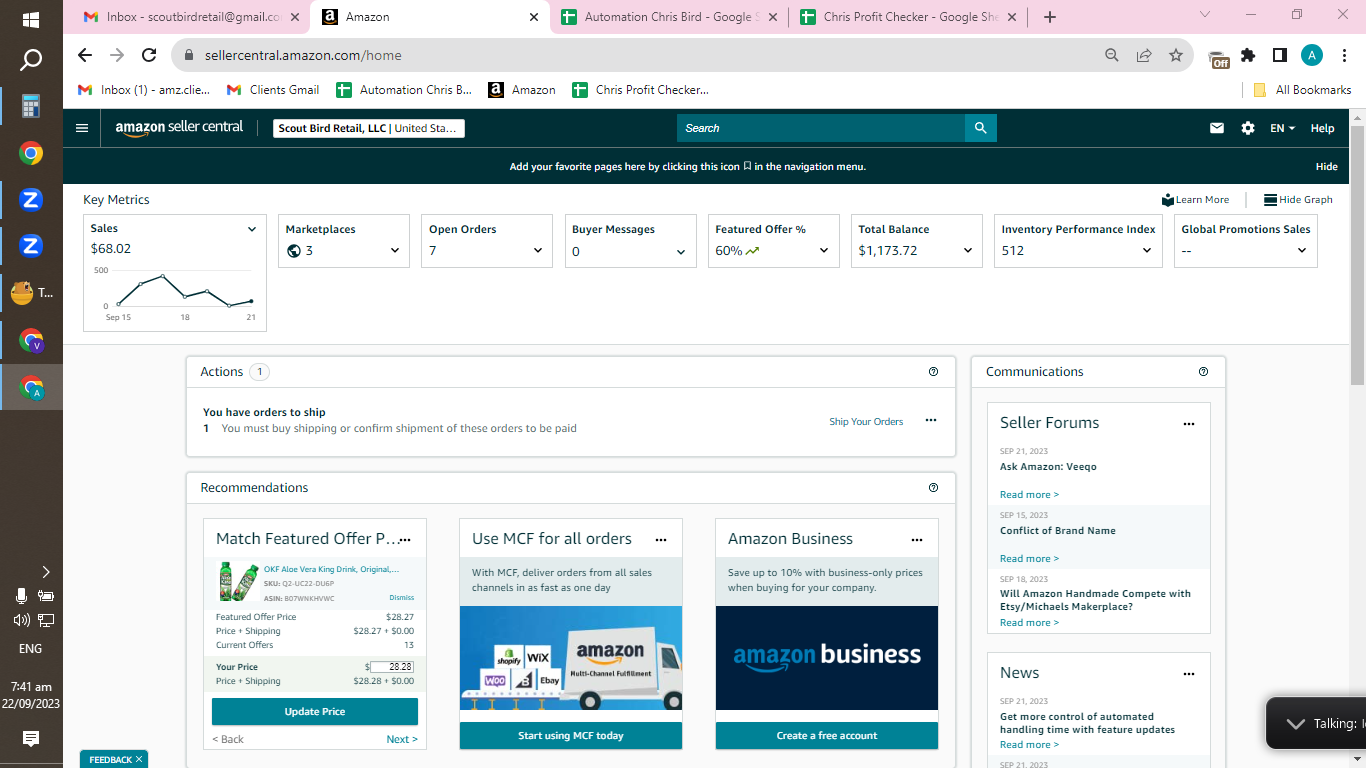Open a new browser tab
This screenshot has width=1366, height=768.
tap(1049, 17)
